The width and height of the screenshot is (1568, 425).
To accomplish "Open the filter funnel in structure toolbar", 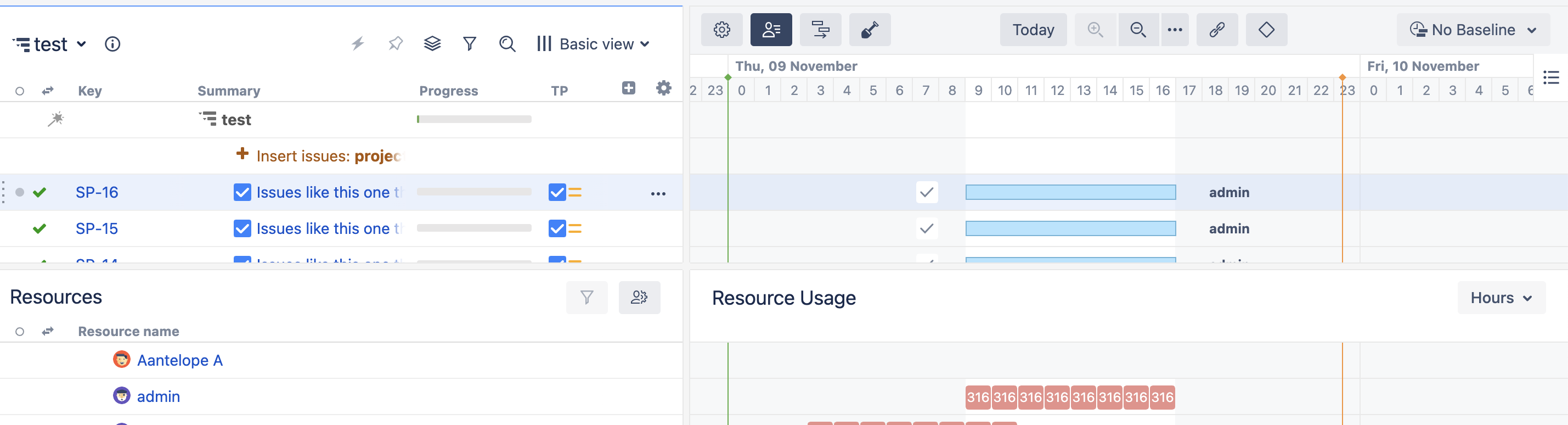I will click(x=469, y=44).
